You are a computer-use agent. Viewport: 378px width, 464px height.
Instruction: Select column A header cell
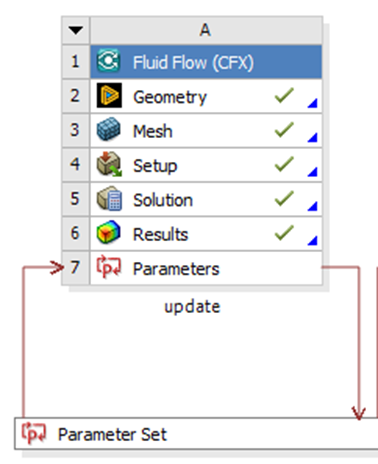(x=206, y=30)
